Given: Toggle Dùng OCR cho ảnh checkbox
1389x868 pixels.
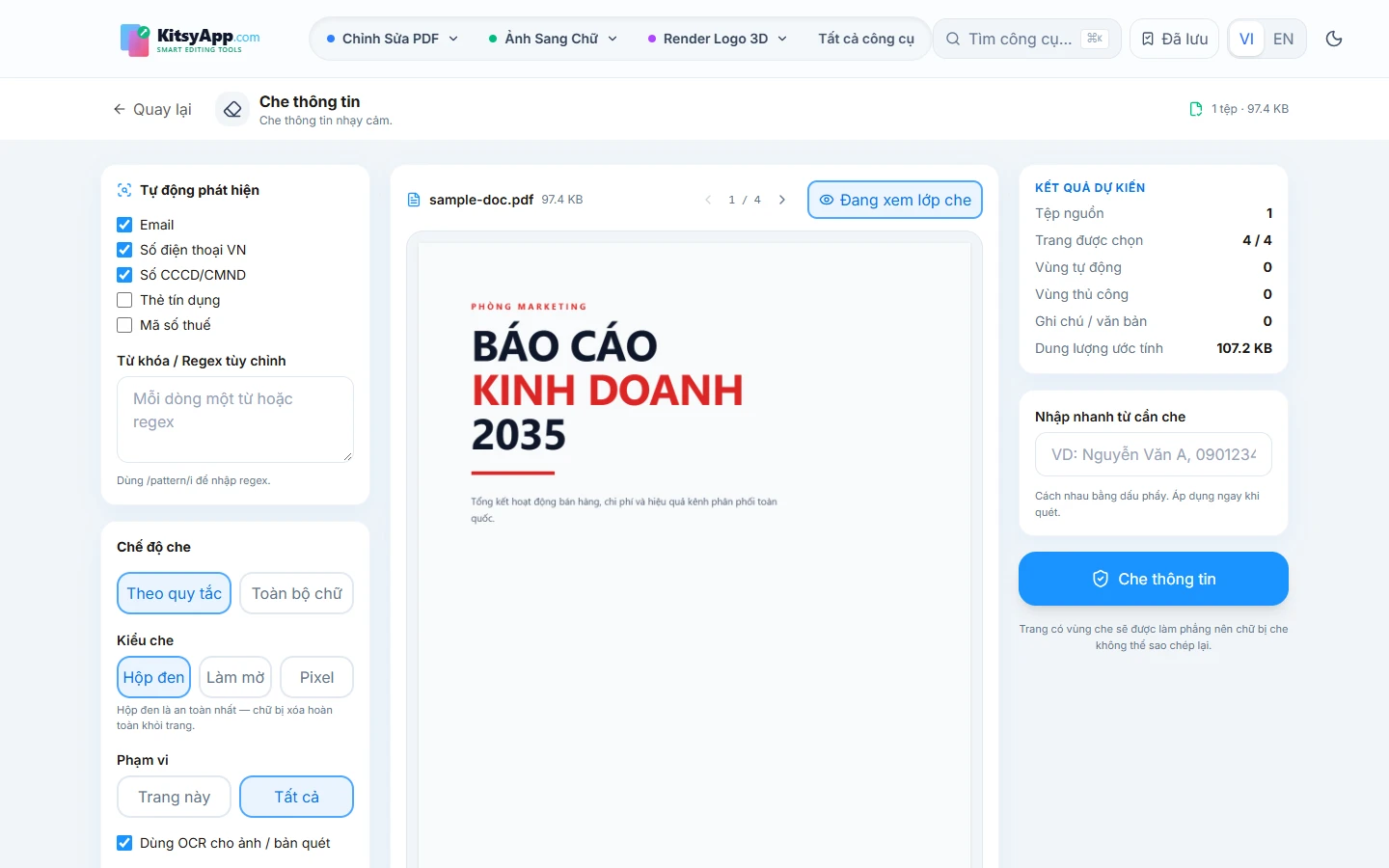Looking at the screenshot, I should pyautogui.click(x=124, y=843).
